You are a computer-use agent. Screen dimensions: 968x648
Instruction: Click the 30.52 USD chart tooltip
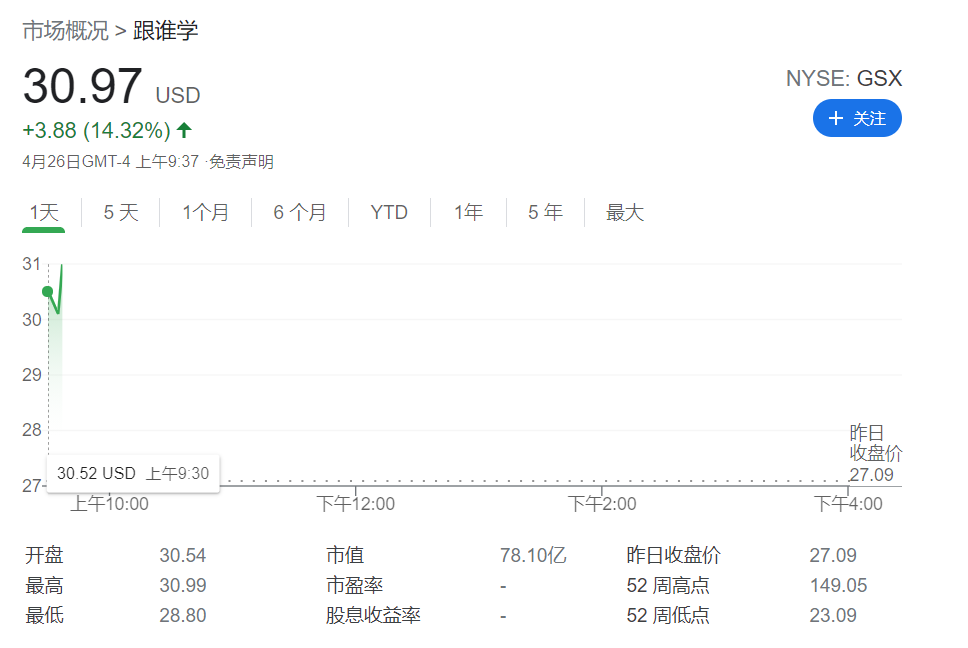133,473
